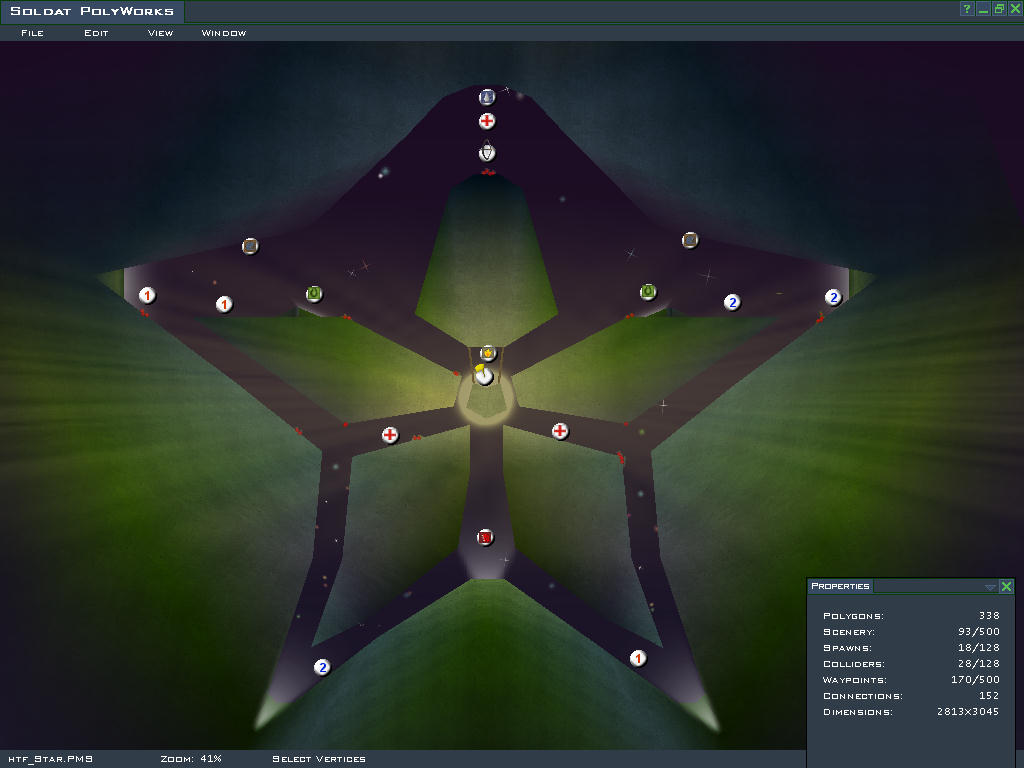Select the yellow flag spawn at map center
Screen dimensions: 1024x768
[x=484, y=375]
